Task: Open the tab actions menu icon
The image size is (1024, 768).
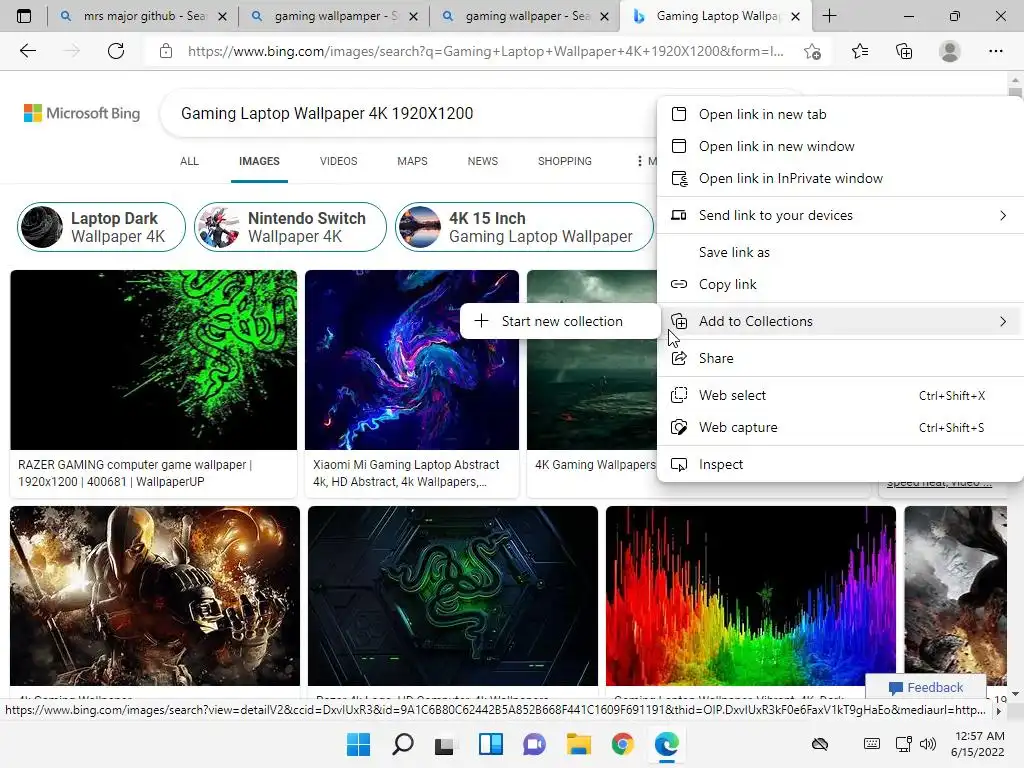Action: 24,16
